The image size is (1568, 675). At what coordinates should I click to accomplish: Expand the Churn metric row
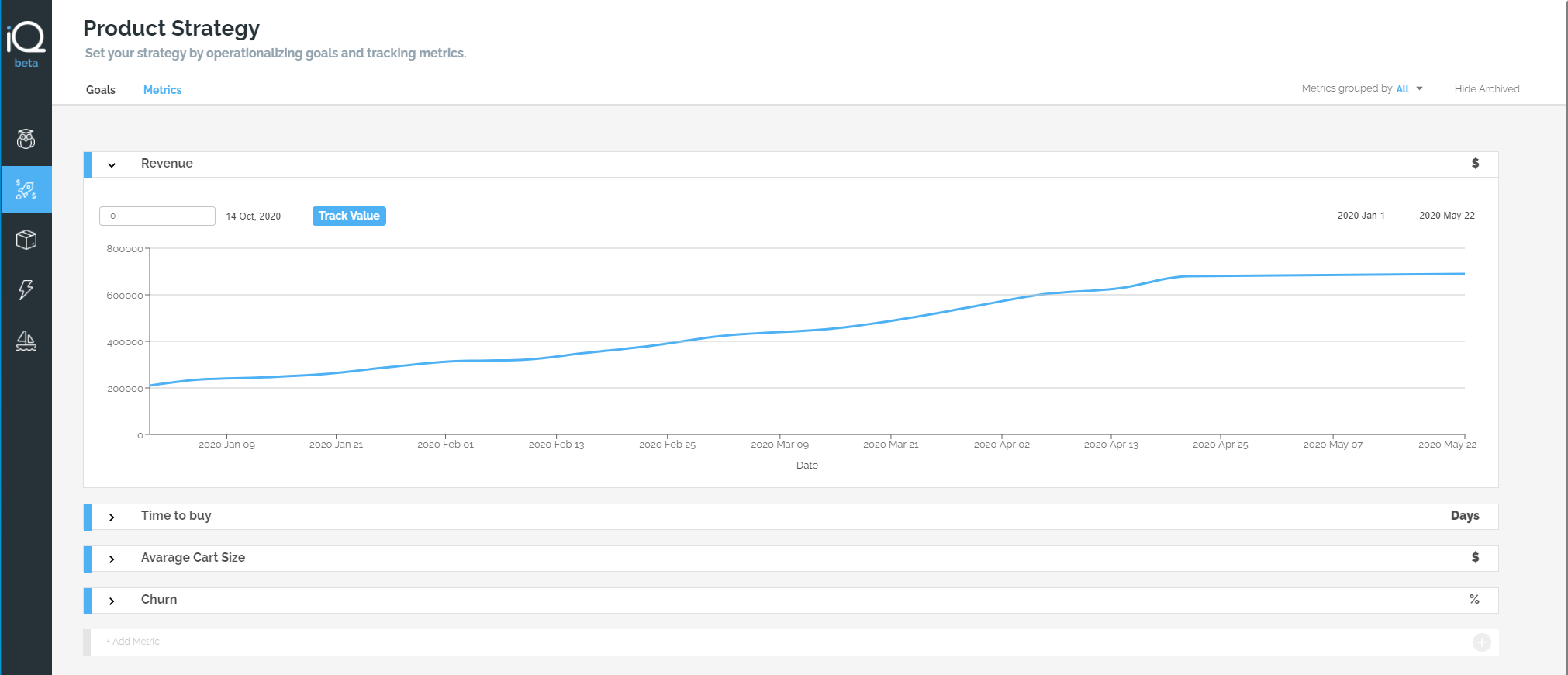[x=112, y=601]
